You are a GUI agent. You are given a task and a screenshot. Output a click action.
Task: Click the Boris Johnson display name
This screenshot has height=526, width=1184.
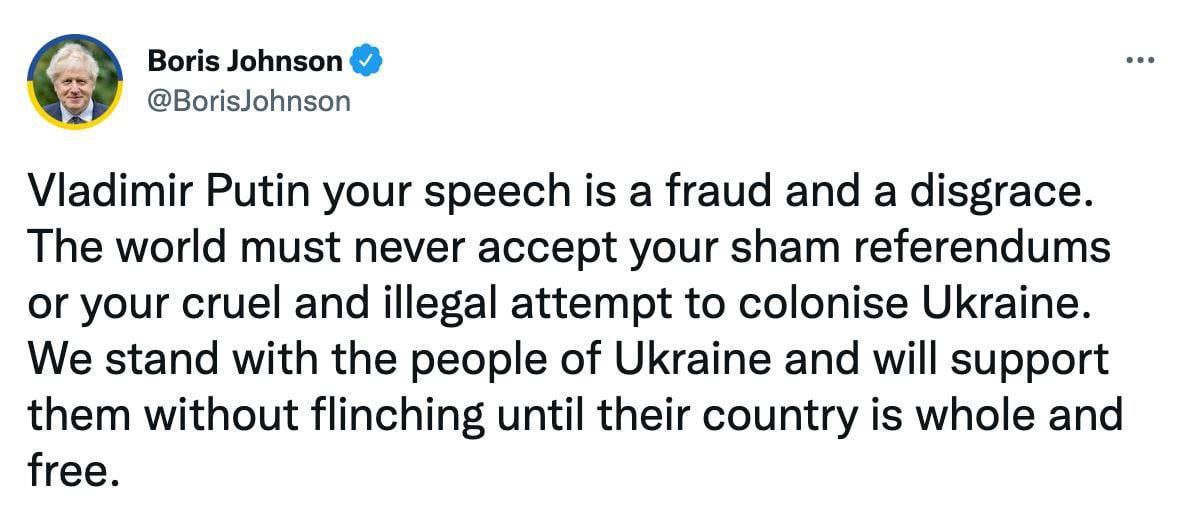point(245,60)
